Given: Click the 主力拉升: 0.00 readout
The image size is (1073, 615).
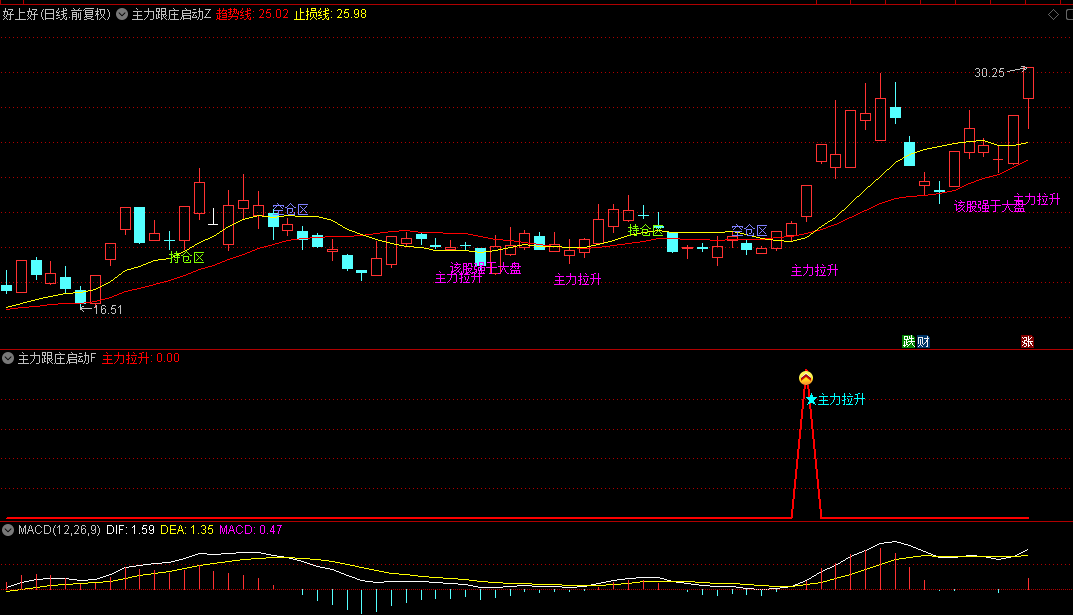Looking at the screenshot, I should click(141, 358).
